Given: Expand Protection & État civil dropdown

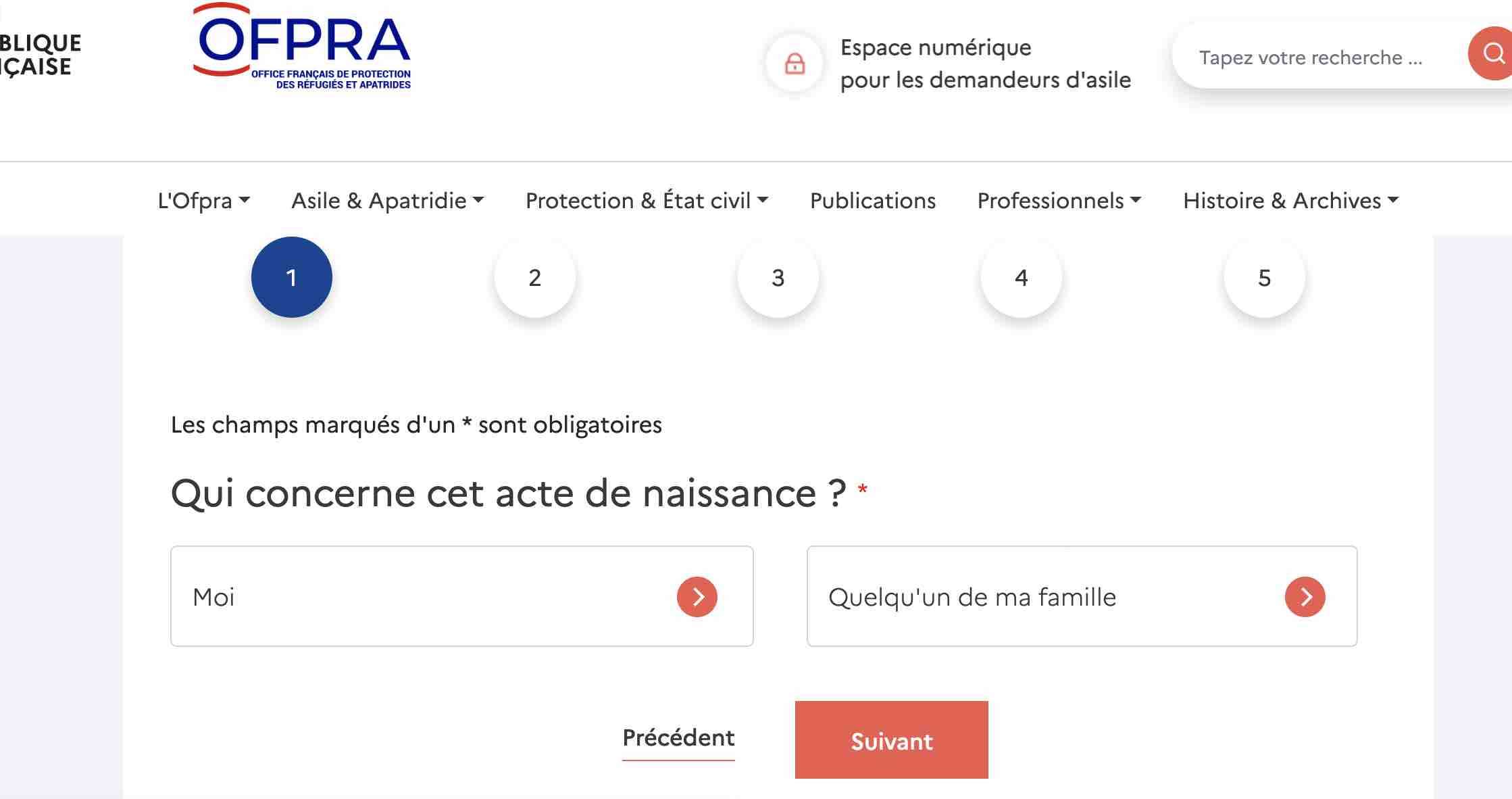Looking at the screenshot, I should (x=647, y=201).
